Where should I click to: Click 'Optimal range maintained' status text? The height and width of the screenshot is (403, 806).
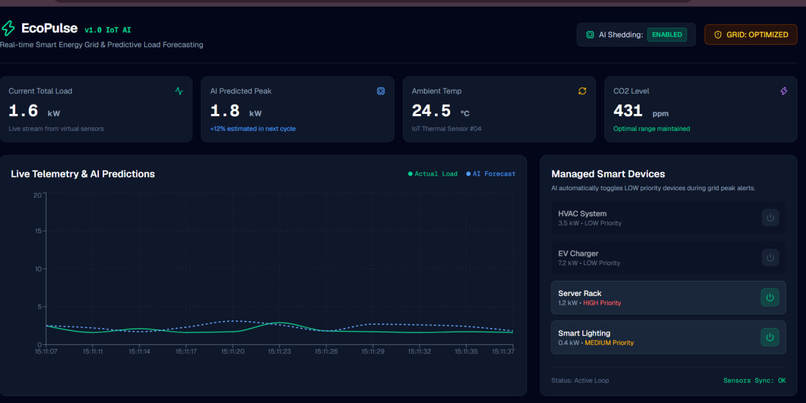pyautogui.click(x=652, y=129)
